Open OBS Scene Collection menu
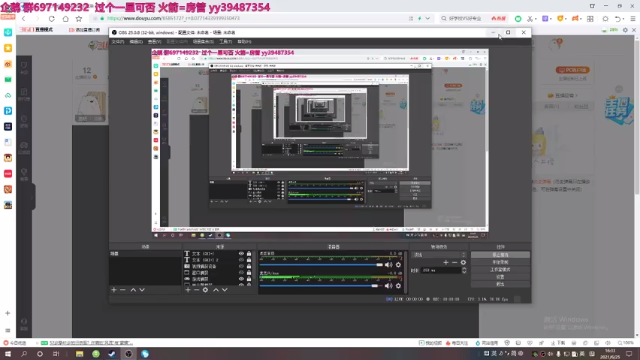This screenshot has height=360, width=640. pyautogui.click(x=203, y=42)
